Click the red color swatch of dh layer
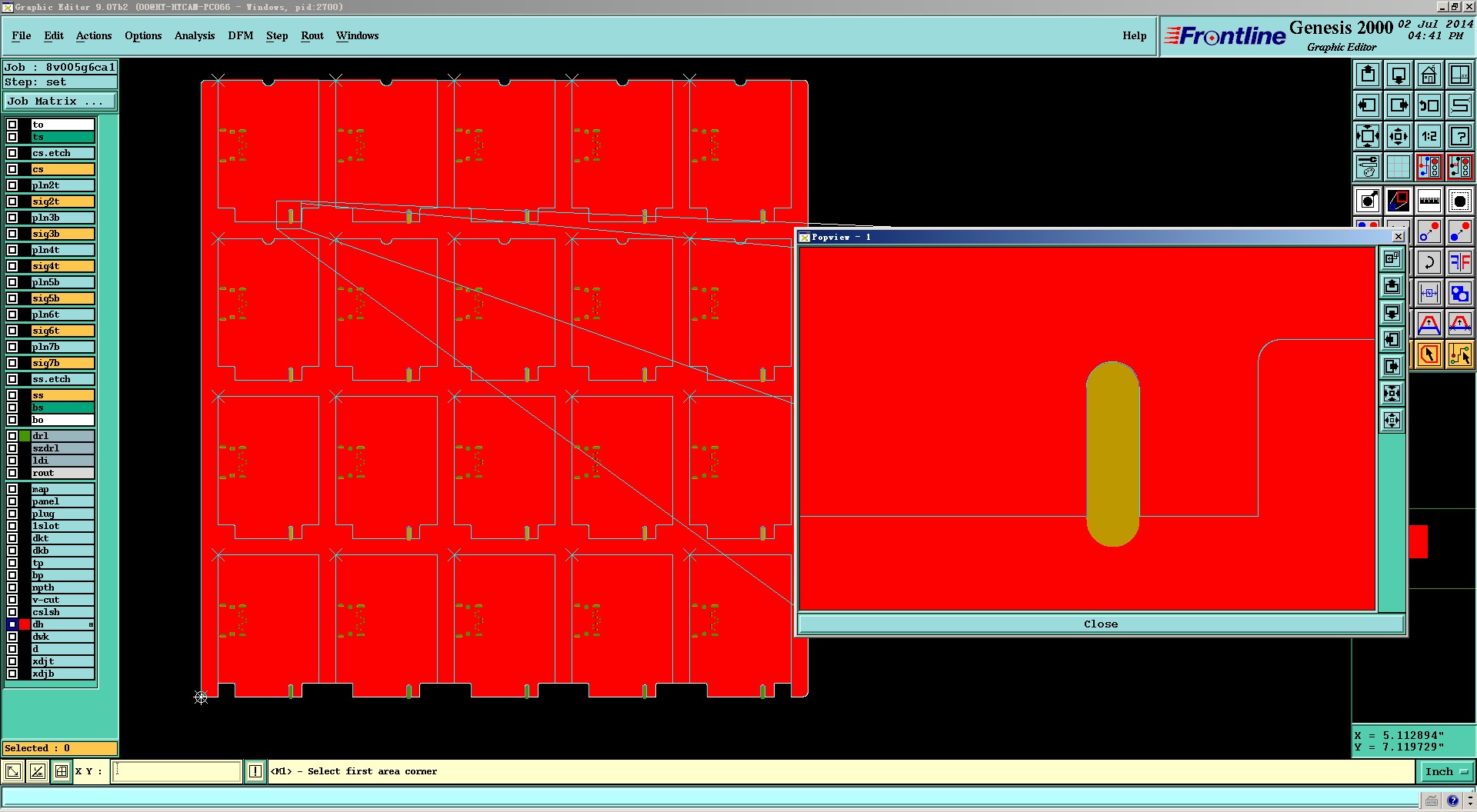Screen dimensions: 1477x812 [x=25, y=624]
